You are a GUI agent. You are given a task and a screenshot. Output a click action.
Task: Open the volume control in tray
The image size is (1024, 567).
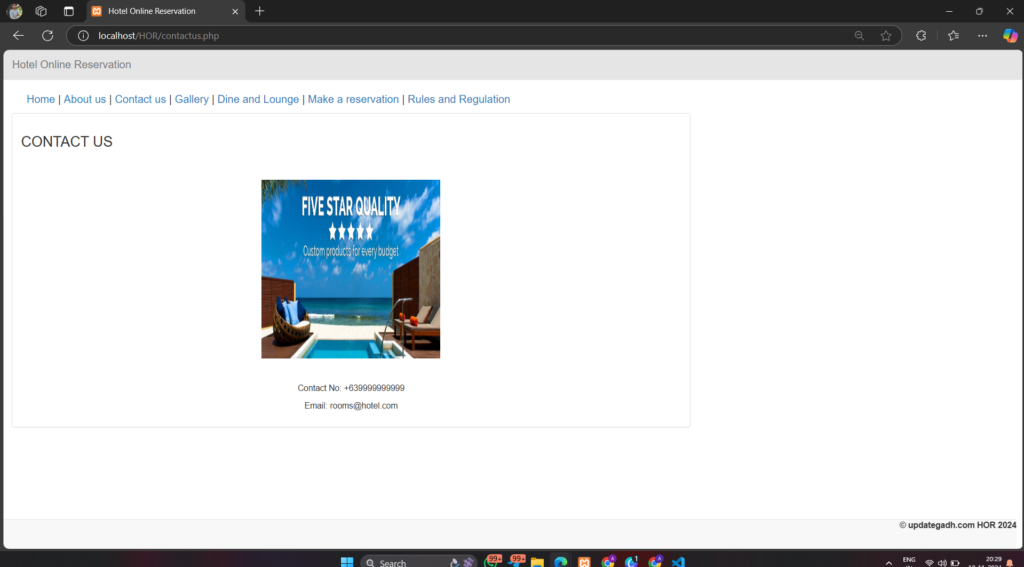942,562
